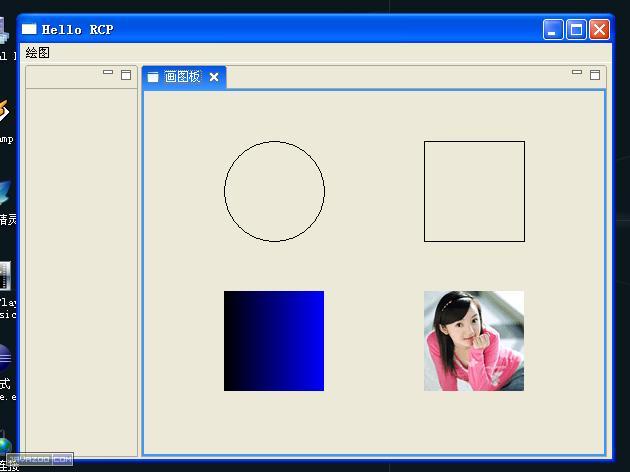The image size is (630, 472).
Task: Open the 绘图 menu
Action: [x=37, y=53]
